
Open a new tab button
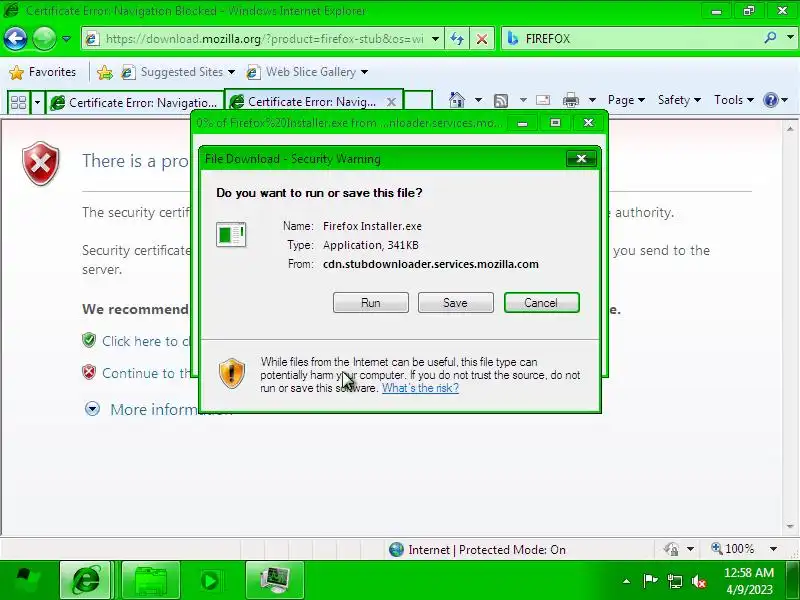418,101
